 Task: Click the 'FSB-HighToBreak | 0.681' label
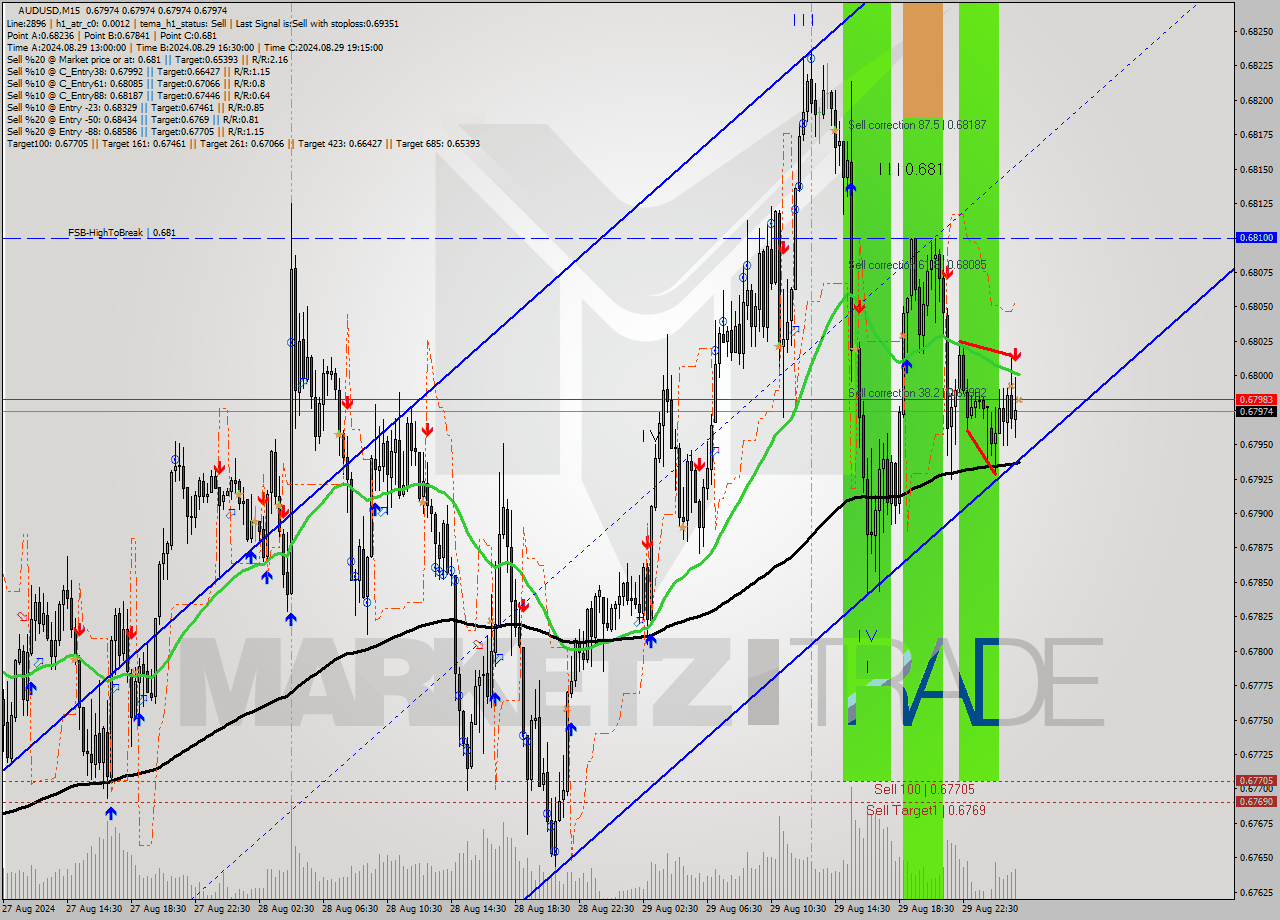click(x=122, y=232)
